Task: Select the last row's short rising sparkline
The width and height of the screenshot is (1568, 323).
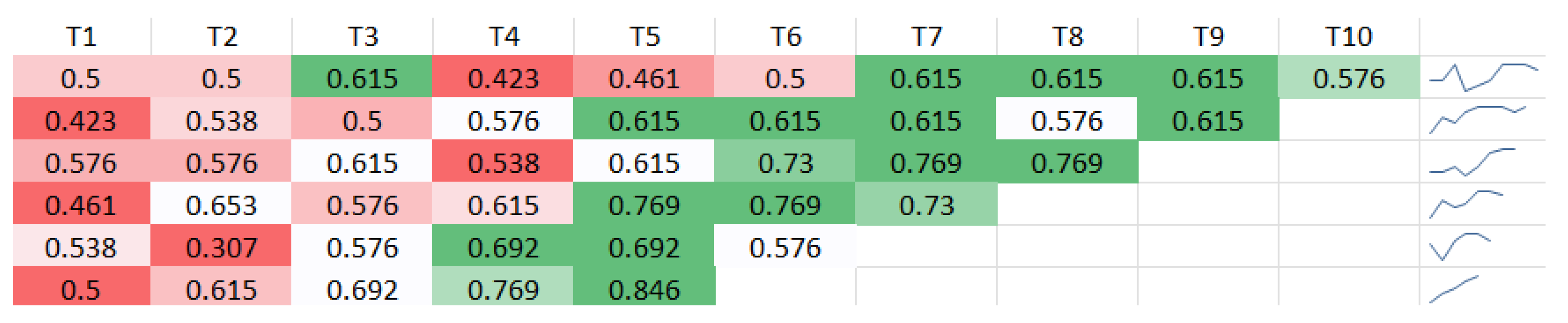Action: click(1453, 289)
